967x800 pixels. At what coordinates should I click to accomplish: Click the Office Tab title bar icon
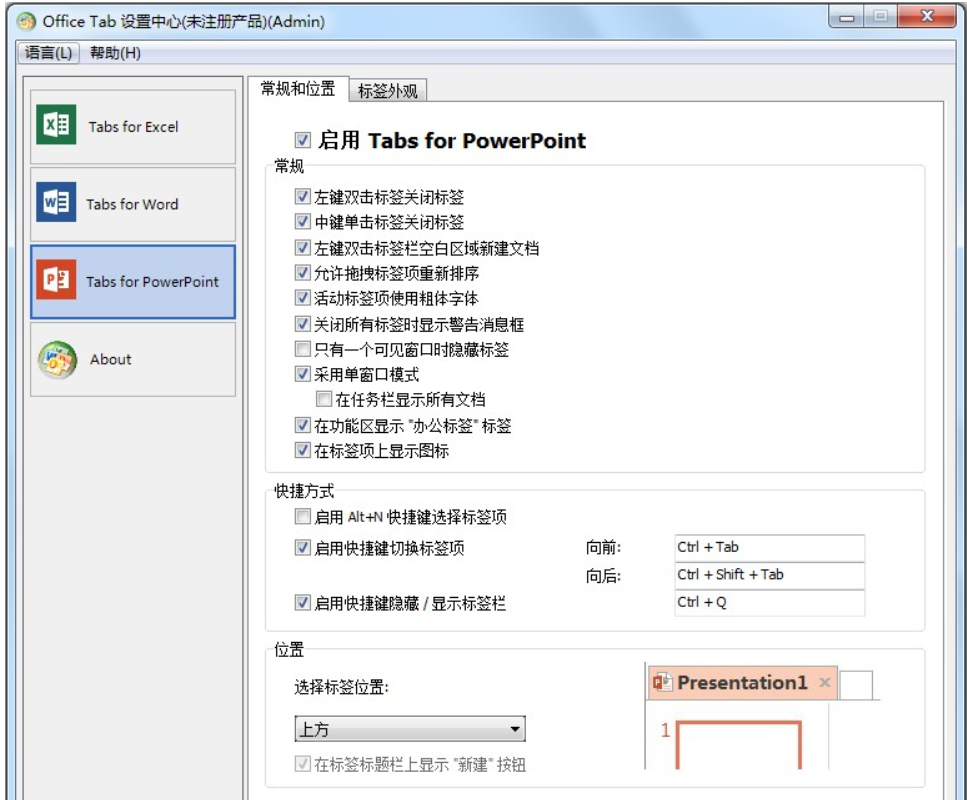point(27,22)
